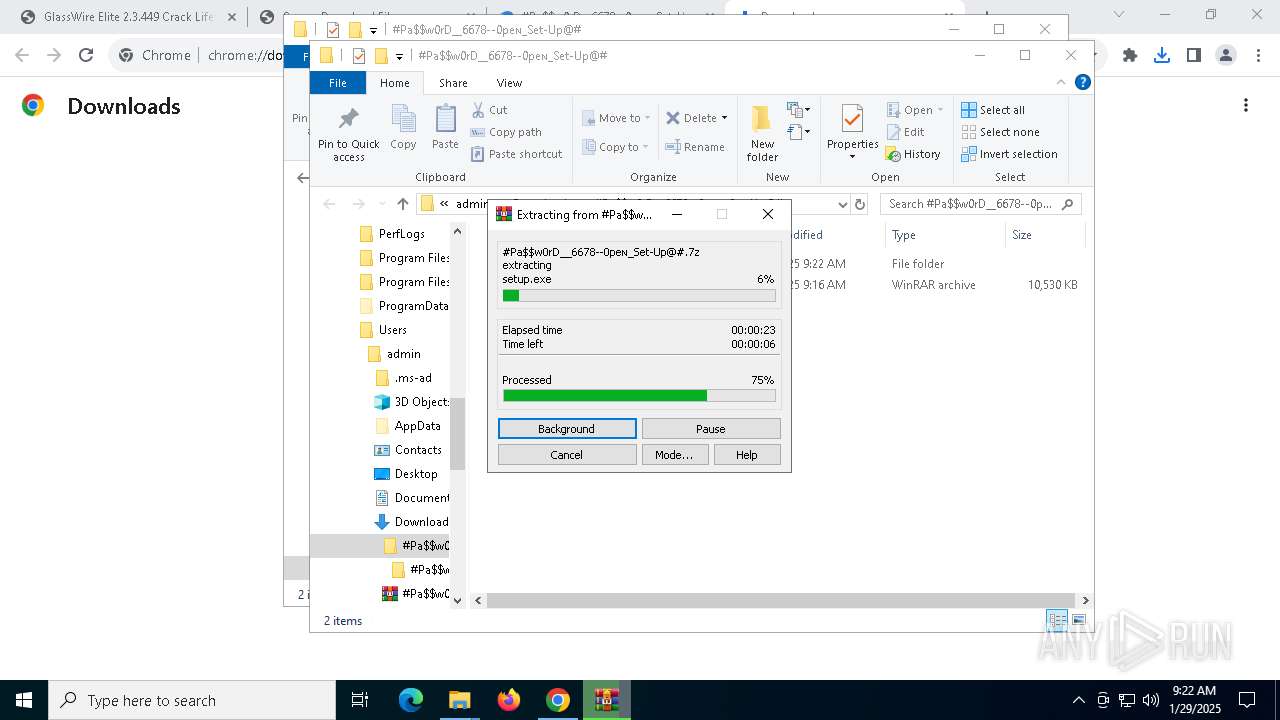Viewport: 1280px width, 720px height.
Task: Switch to details view in status bar
Action: point(1056,620)
